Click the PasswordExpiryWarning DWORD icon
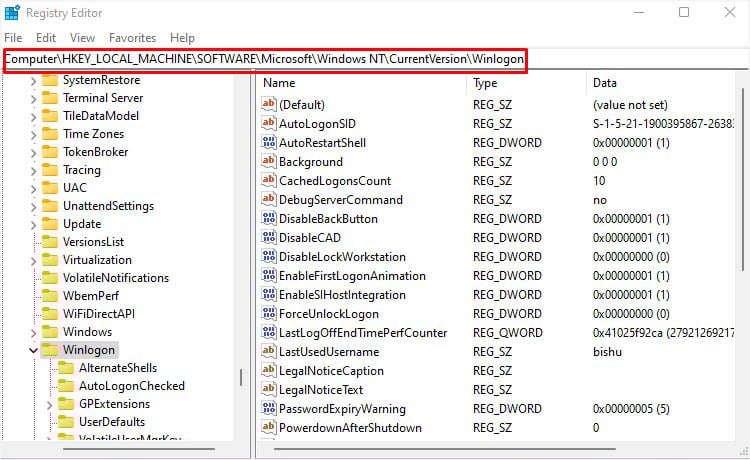Image resolution: width=750 pixels, height=460 pixels. [x=269, y=408]
